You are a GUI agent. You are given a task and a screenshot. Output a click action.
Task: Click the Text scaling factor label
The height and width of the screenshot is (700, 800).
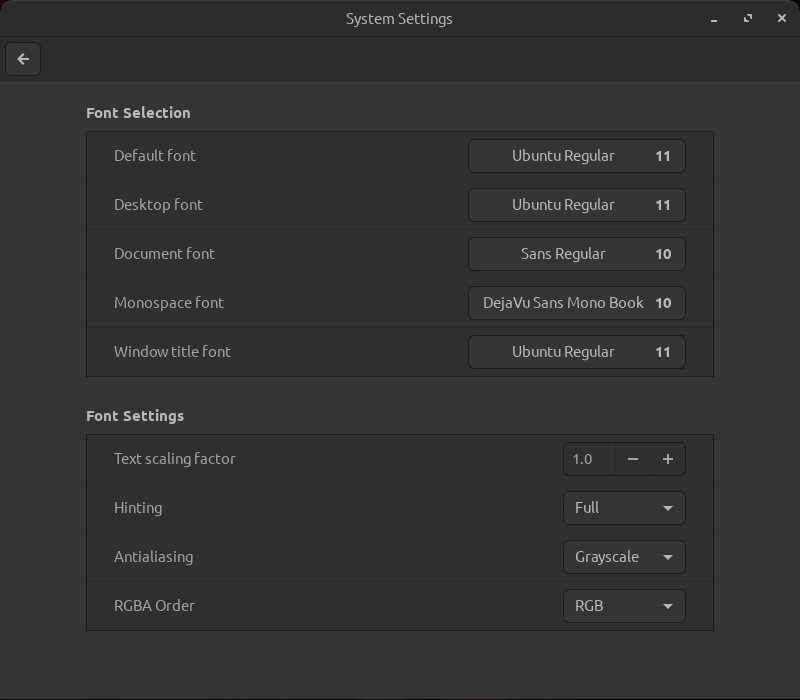[175, 459]
